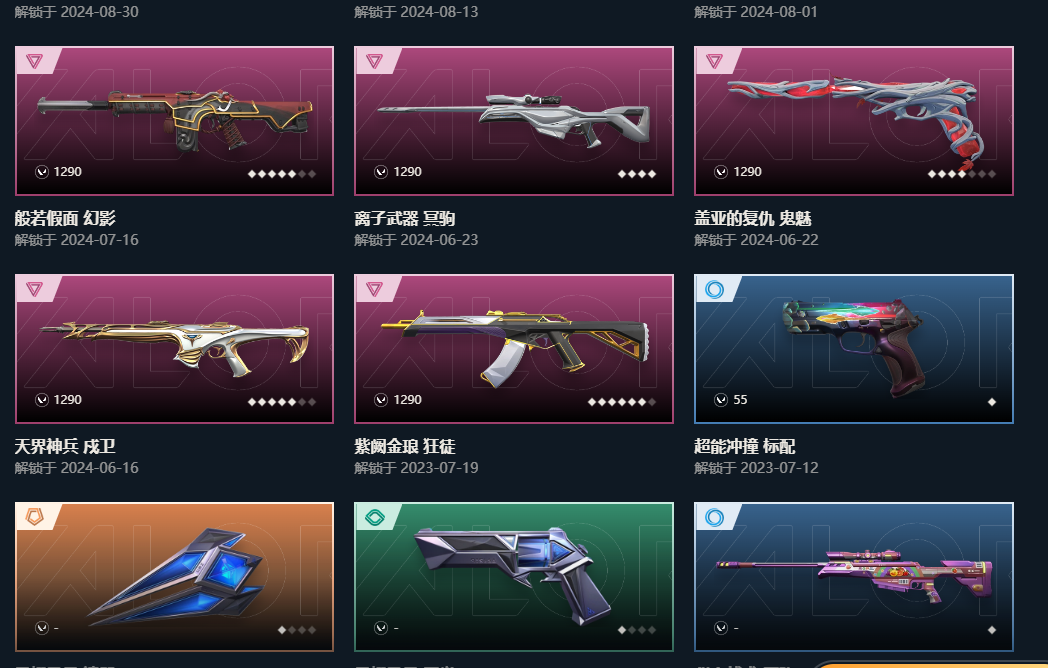Select the 天界神兵 戍卫 skin card

174,349
